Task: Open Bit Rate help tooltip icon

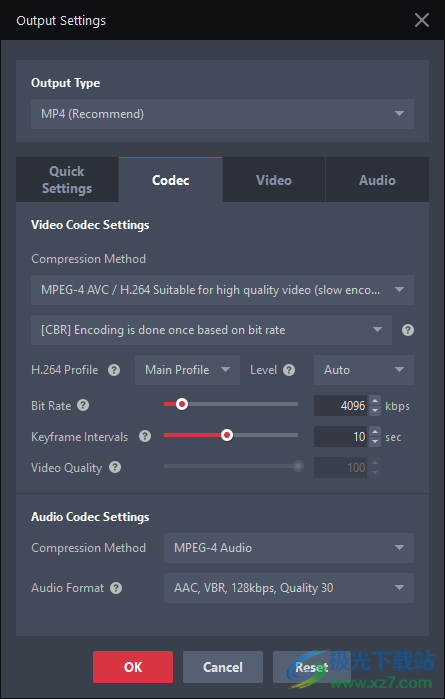Action: (x=83, y=405)
